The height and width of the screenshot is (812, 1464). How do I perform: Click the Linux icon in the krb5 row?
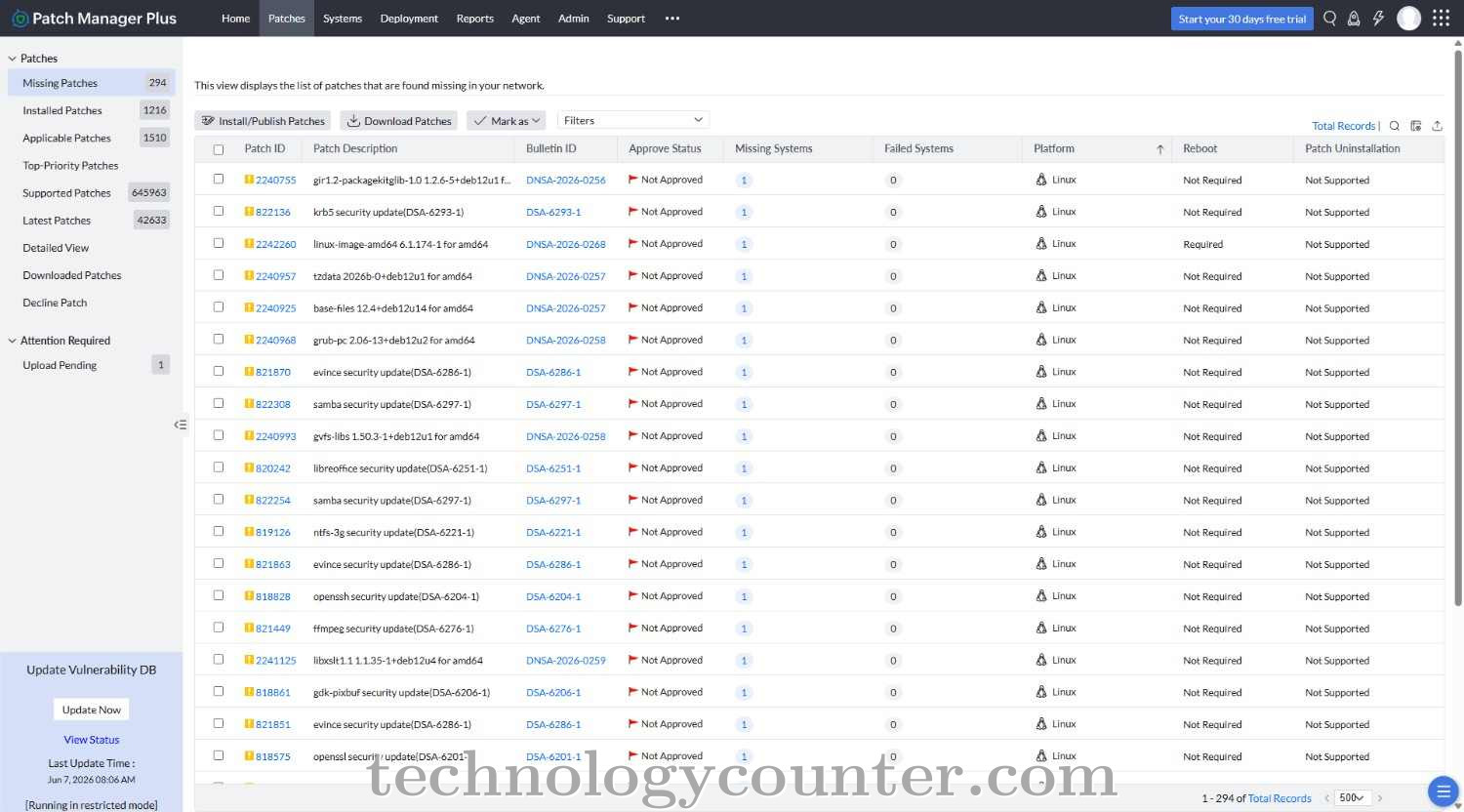pyautogui.click(x=1041, y=212)
